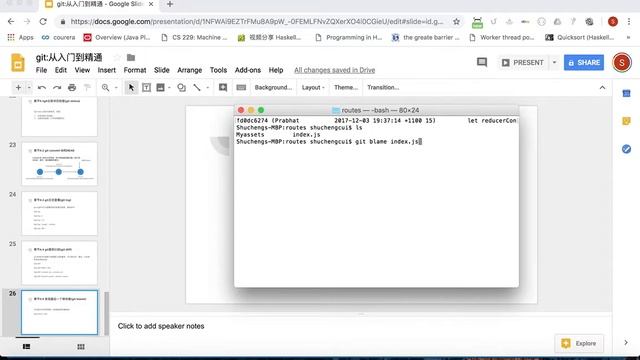Open the Present options dropdown arrow
This screenshot has height=360, width=640.
(x=554, y=62)
